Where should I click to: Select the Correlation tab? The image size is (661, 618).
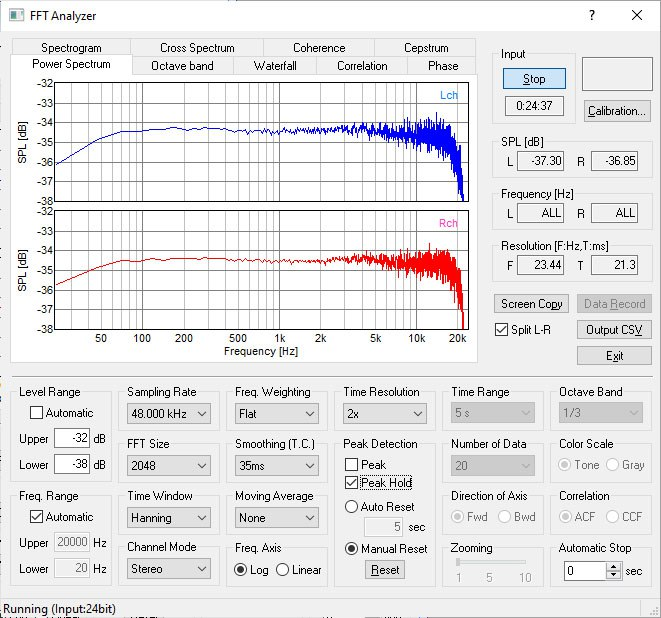tap(362, 66)
